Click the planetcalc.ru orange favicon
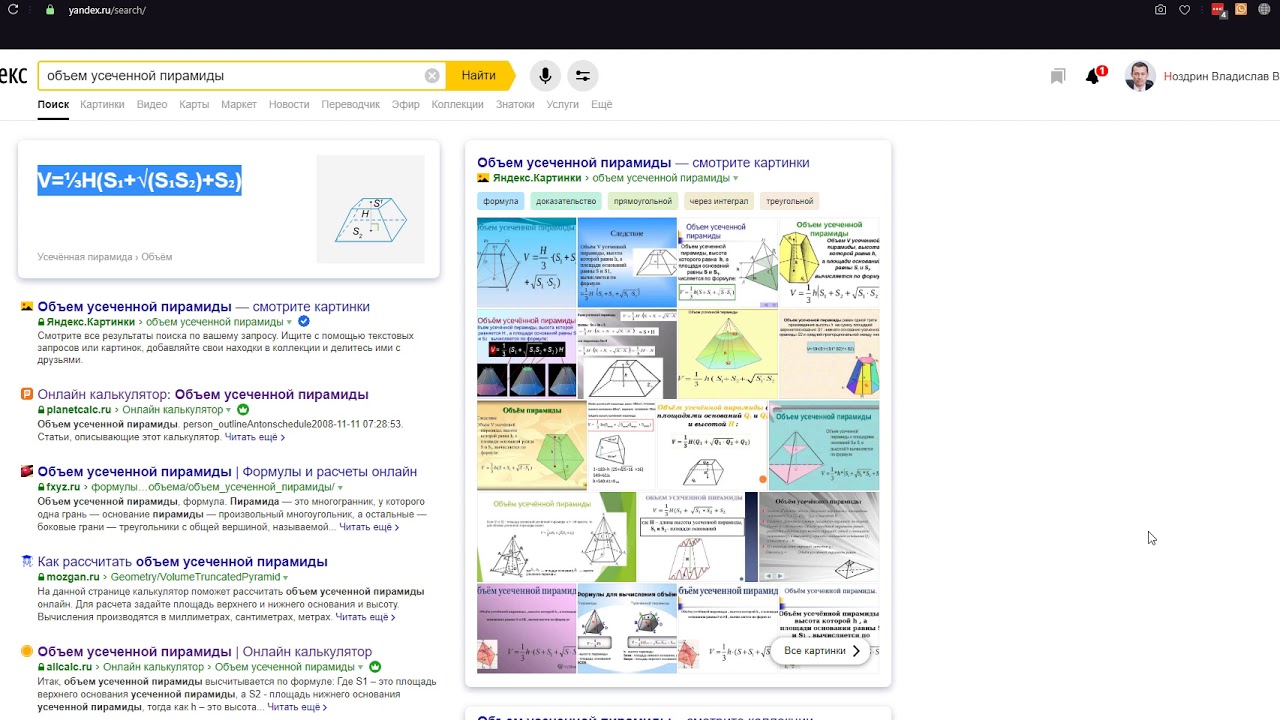The width and height of the screenshot is (1280, 720). coord(27,394)
